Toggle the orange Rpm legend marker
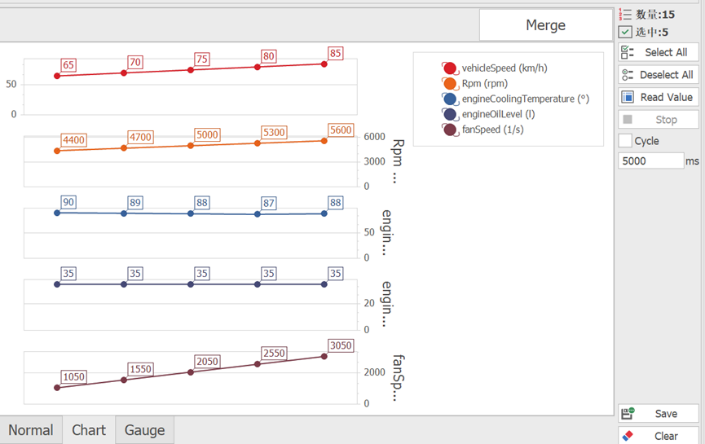 point(450,84)
